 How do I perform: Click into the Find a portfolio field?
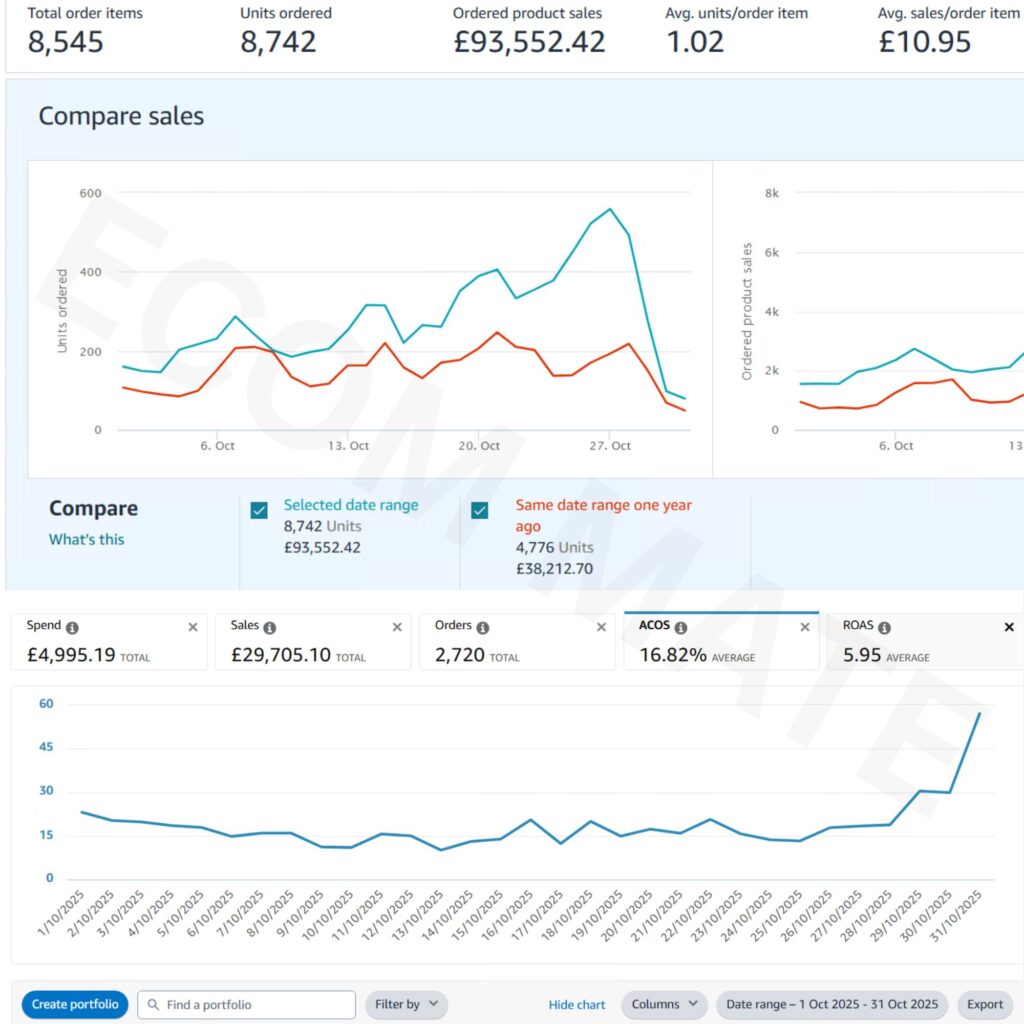255,1005
